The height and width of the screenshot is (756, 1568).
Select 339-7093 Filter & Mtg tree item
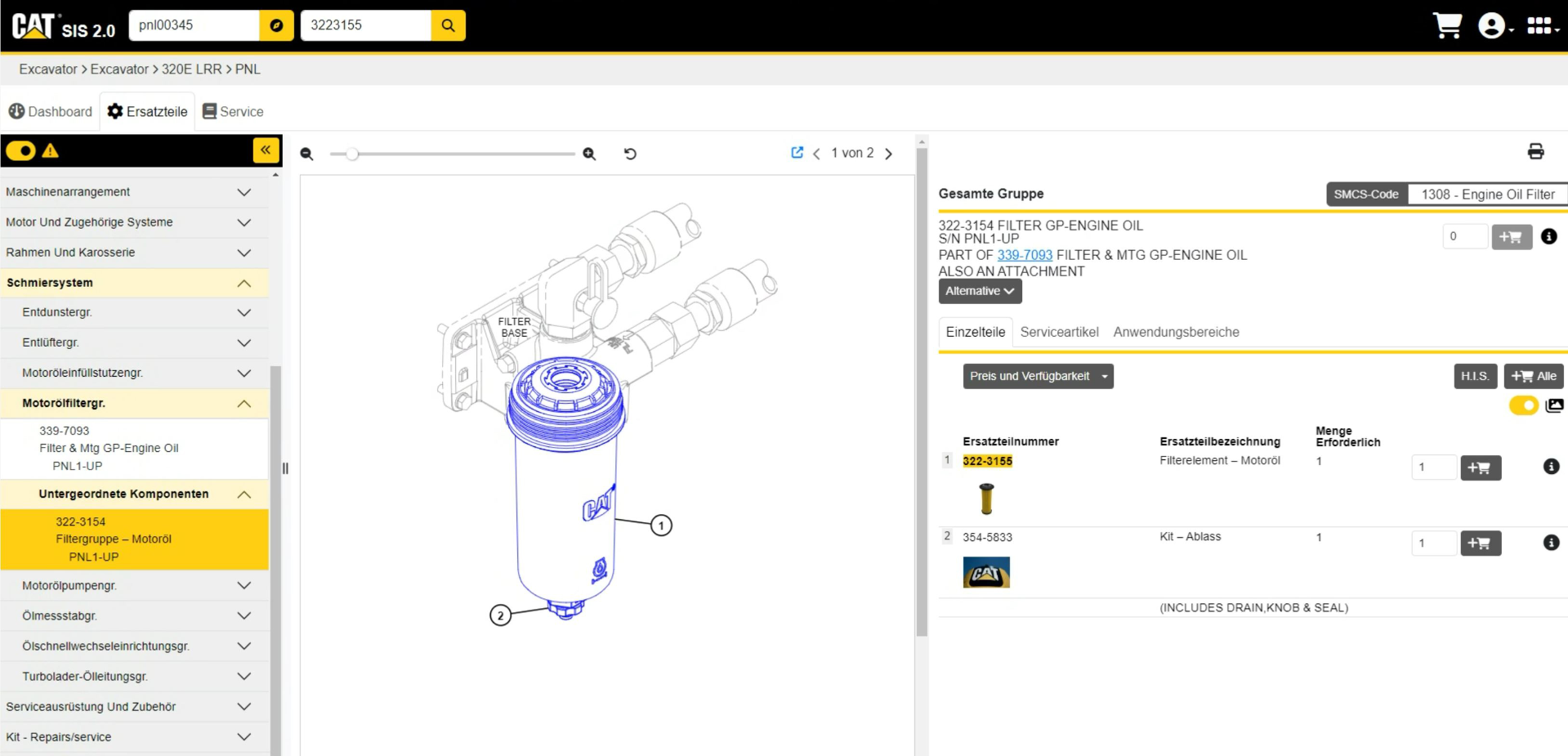click(134, 449)
